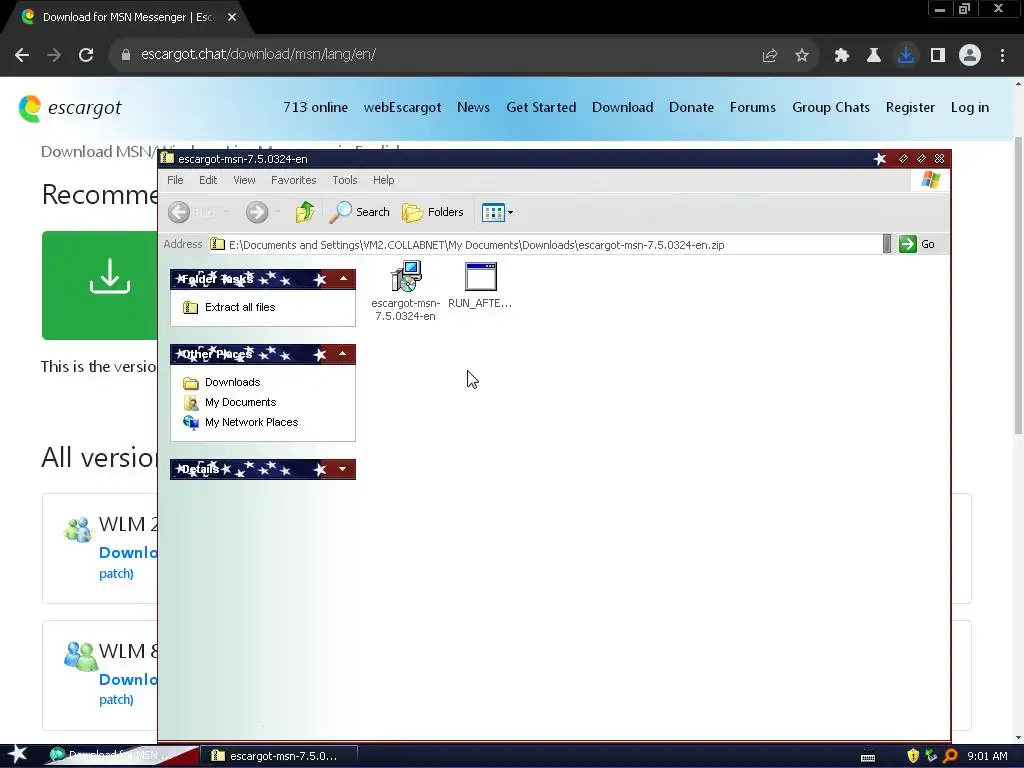Click webEscargot in the site navigation
This screenshot has width=1024, height=768.
tap(402, 107)
